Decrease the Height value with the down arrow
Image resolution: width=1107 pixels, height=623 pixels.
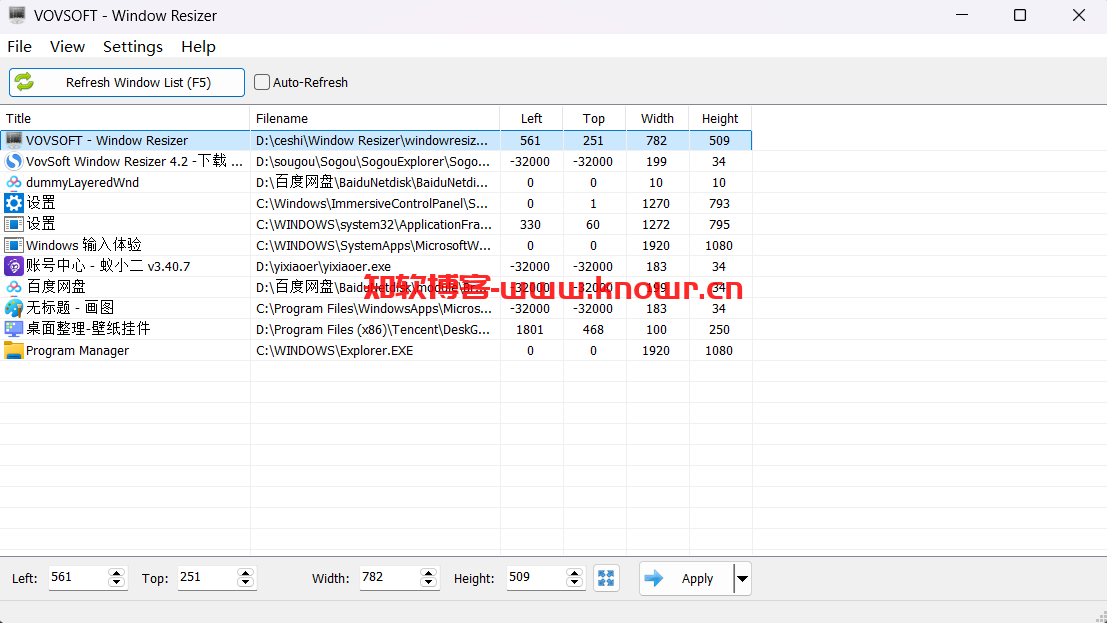tap(575, 583)
